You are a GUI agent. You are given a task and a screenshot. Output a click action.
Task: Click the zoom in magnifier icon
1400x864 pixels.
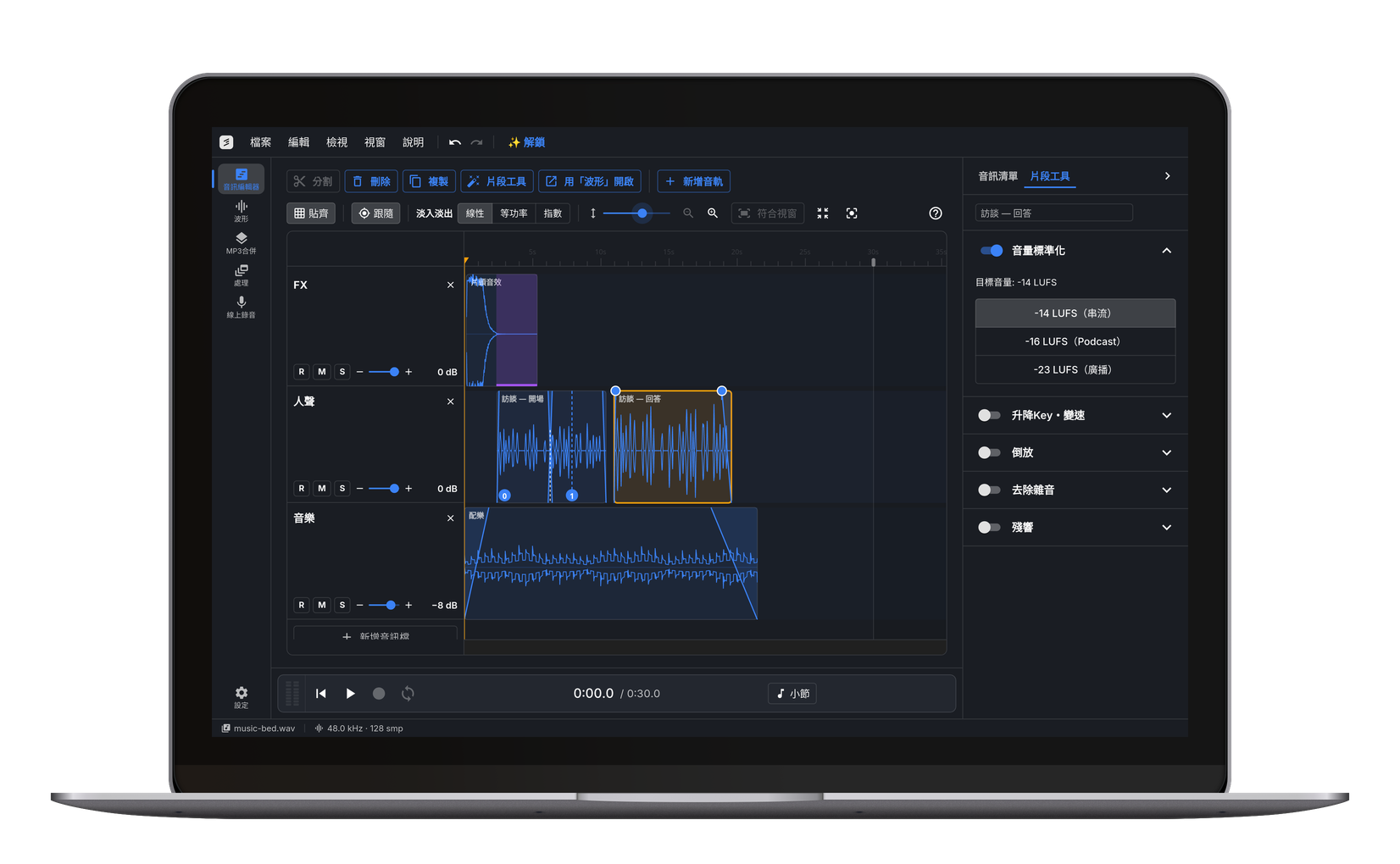point(713,213)
